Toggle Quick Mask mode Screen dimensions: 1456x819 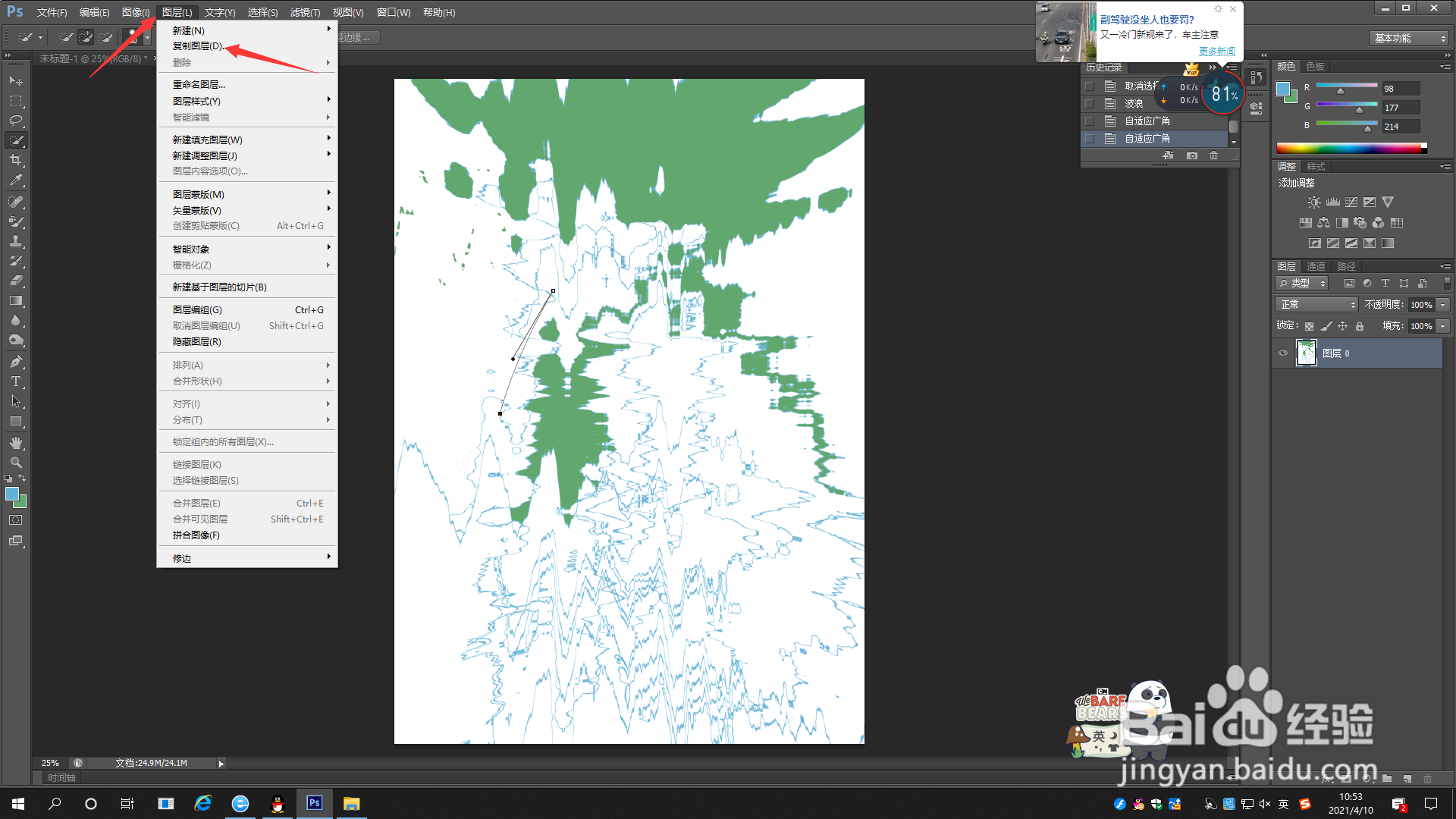tap(16, 520)
